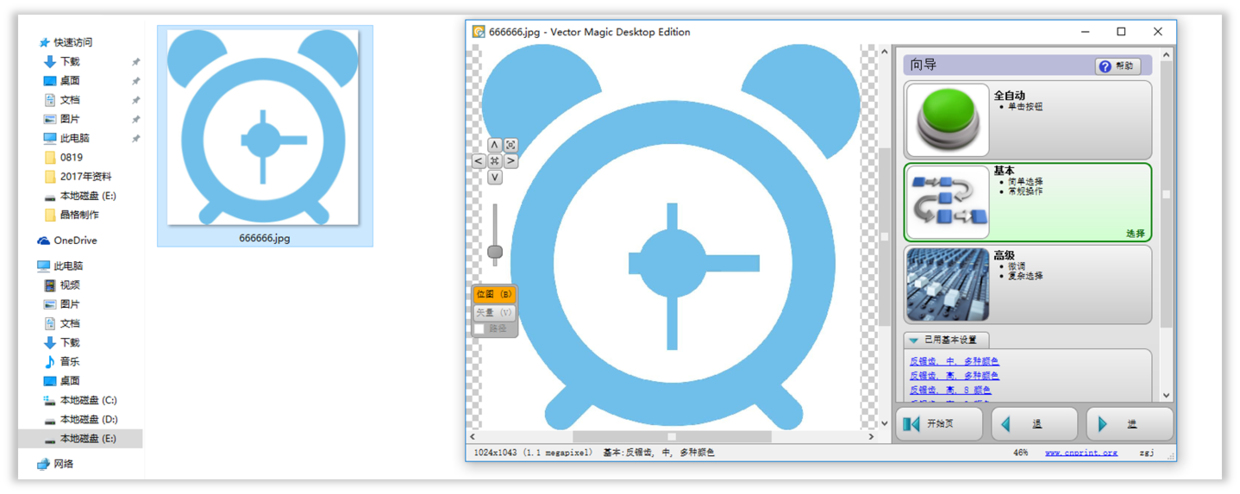Toggle the 路径 checkbox
The image size is (1240, 494).
click(x=480, y=328)
